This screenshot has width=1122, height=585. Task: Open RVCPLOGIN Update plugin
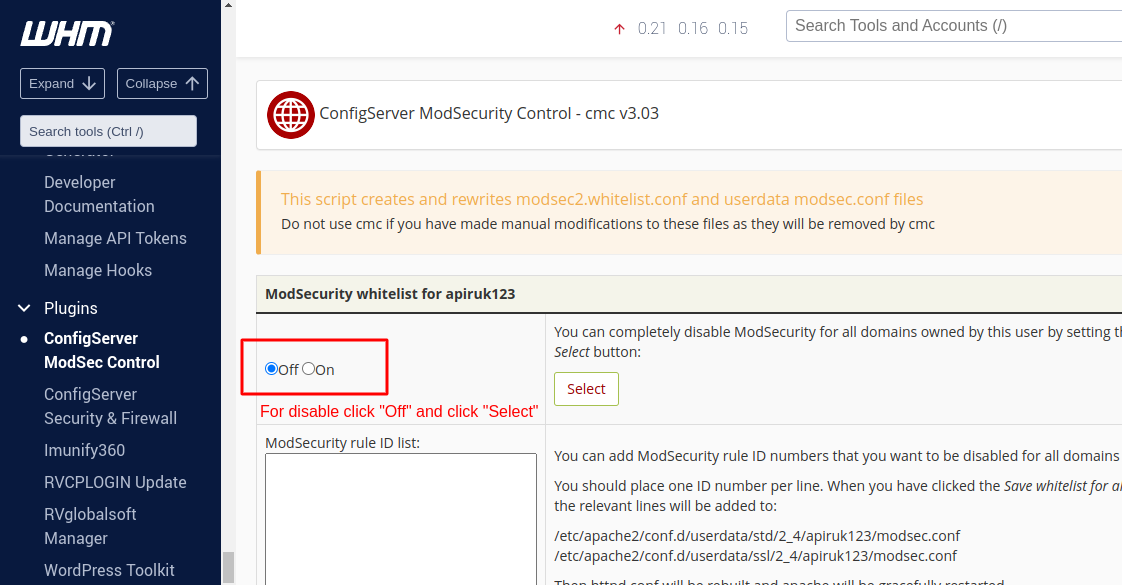(x=115, y=483)
